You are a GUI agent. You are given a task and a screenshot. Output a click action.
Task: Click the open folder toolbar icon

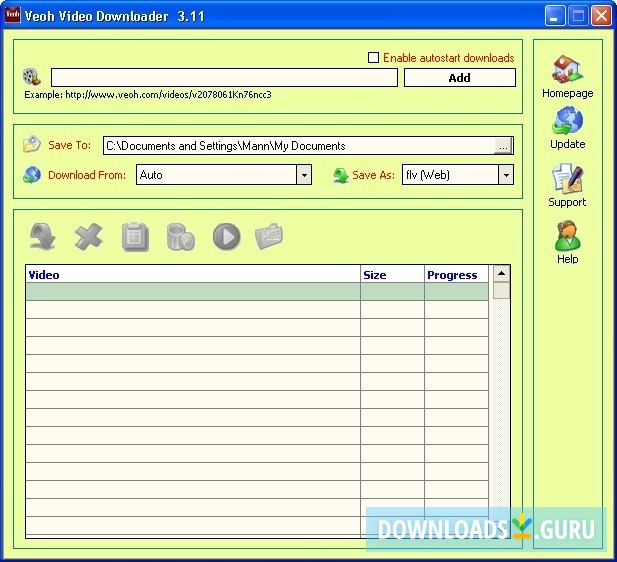pyautogui.click(x=269, y=236)
